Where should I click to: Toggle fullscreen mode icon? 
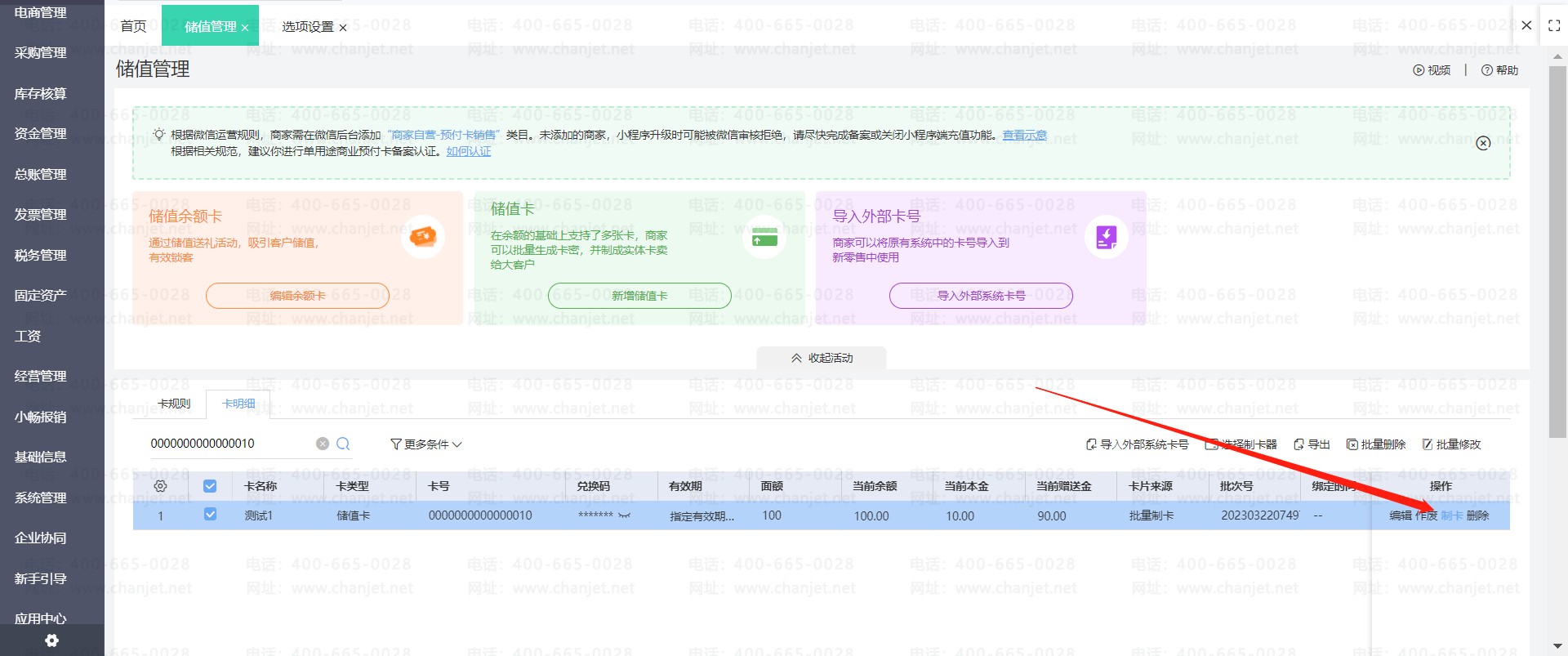(1554, 26)
